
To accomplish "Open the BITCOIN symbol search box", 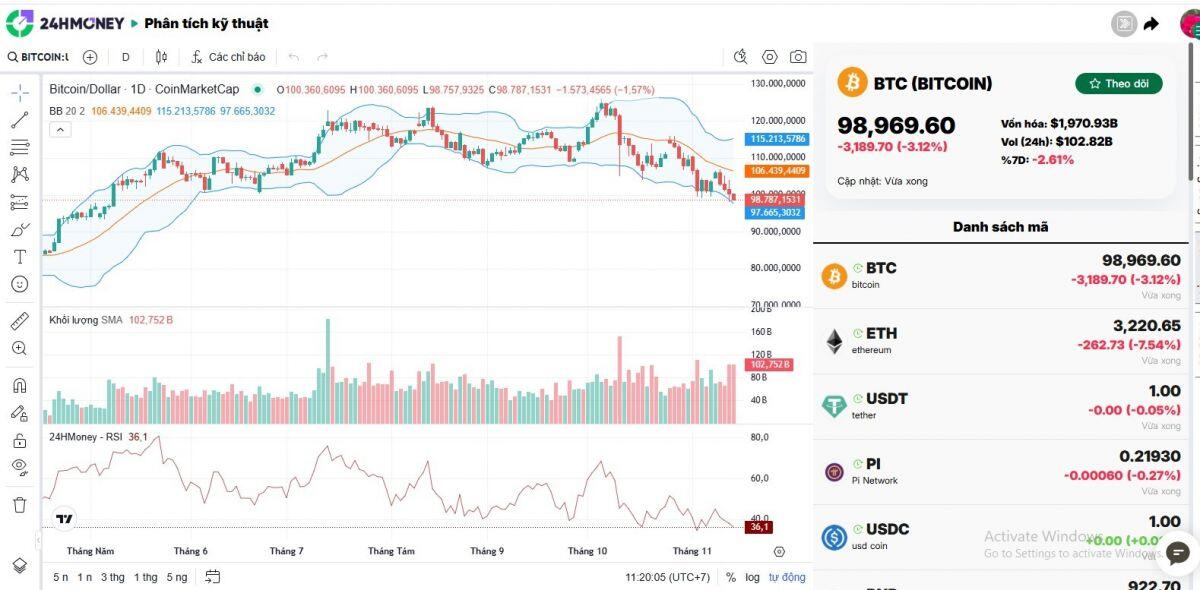I will pos(38,57).
